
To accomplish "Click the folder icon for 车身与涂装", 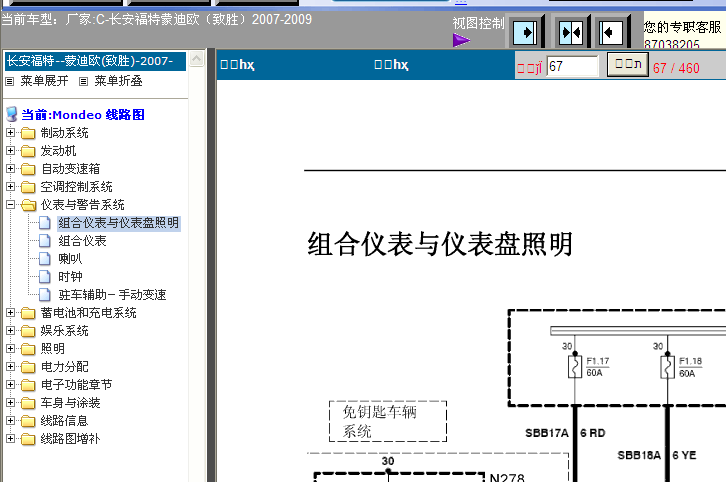I will click(28, 403).
